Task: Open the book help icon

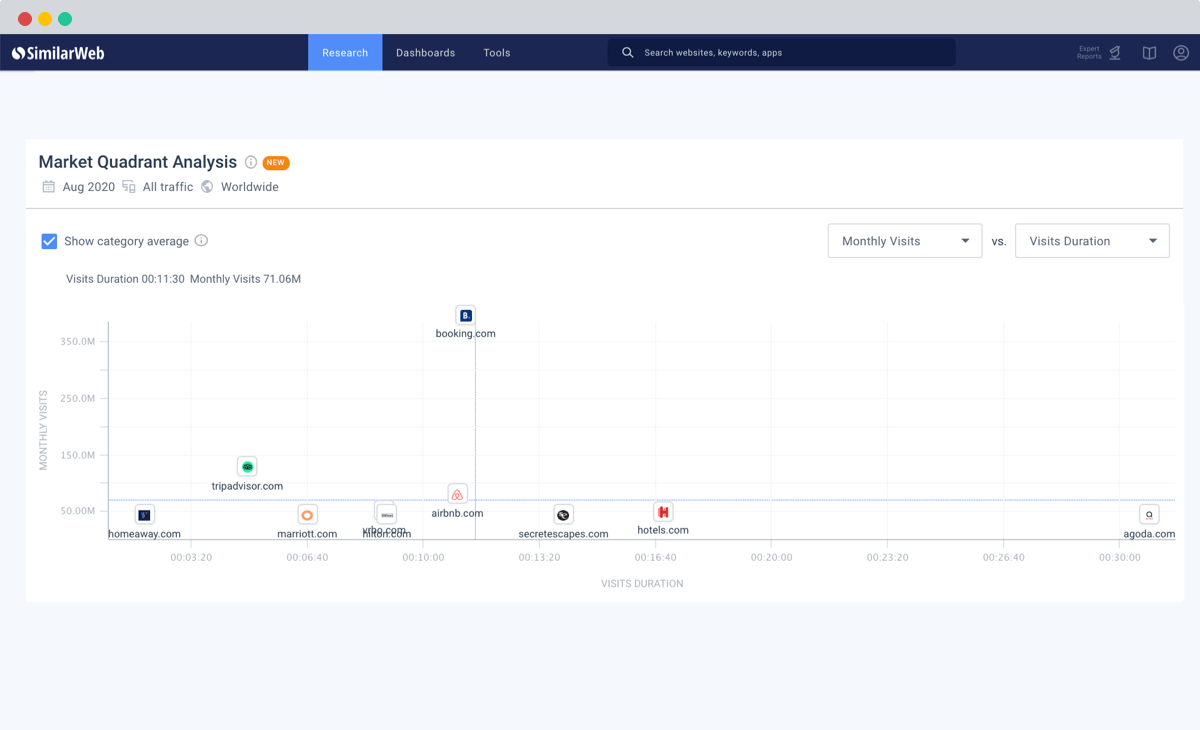Action: pyautogui.click(x=1150, y=53)
